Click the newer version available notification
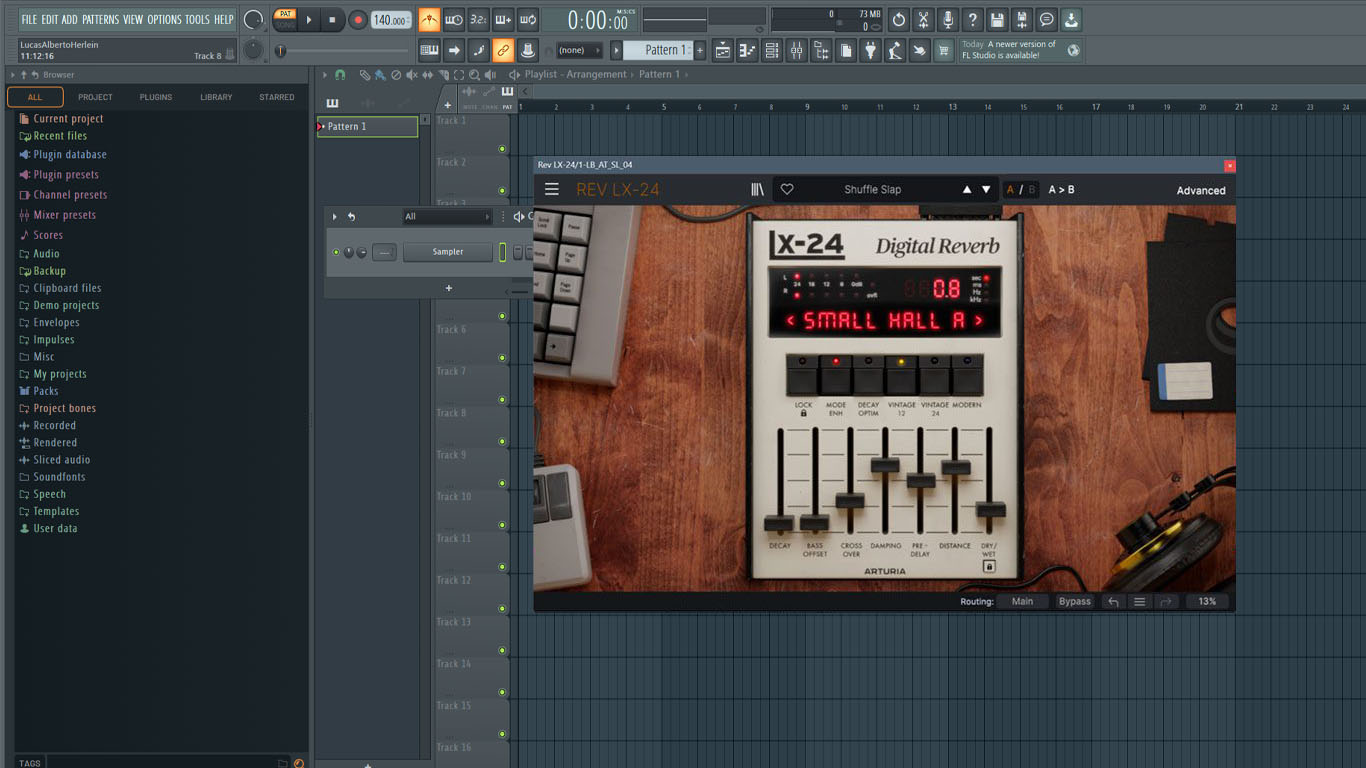 (x=1020, y=50)
